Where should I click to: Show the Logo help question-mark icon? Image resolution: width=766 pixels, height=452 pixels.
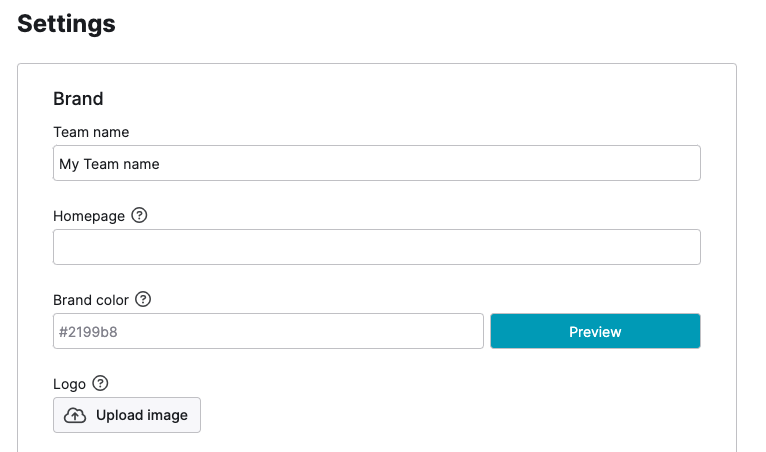tap(100, 383)
